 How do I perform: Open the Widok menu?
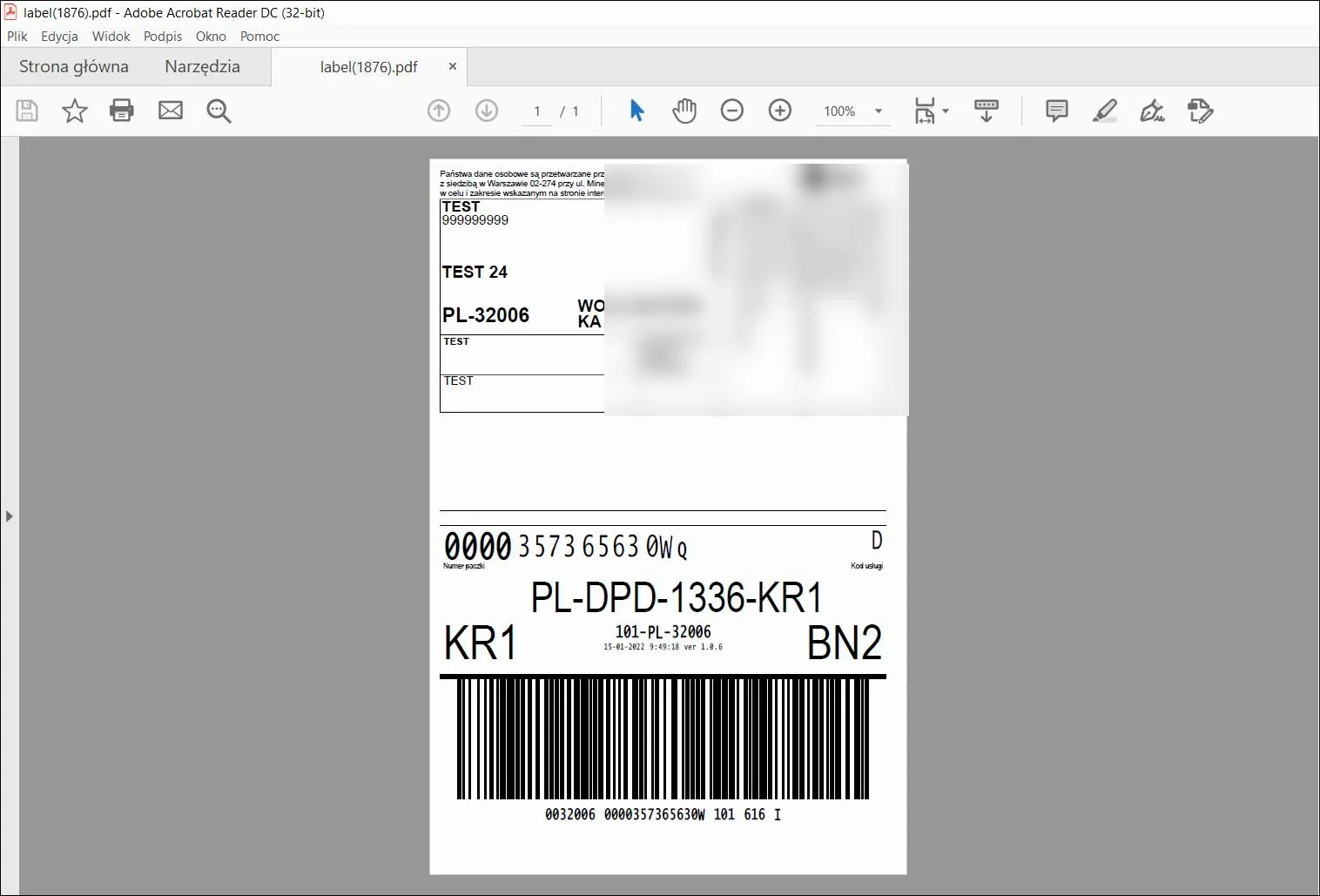[111, 37]
